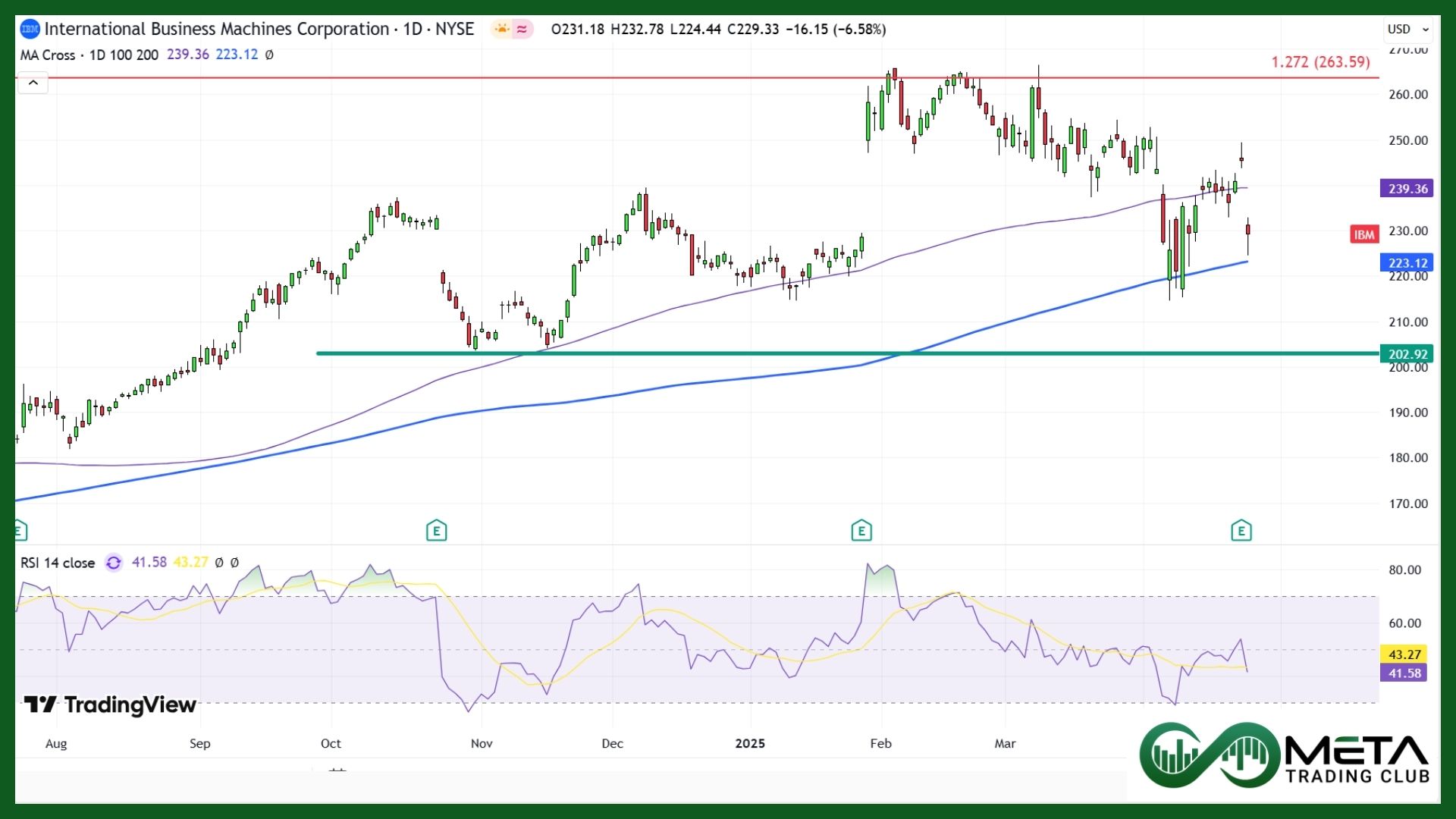Screen dimensions: 1456x819
Task: Click the 202.92 green support level label
Action: coord(1407,354)
